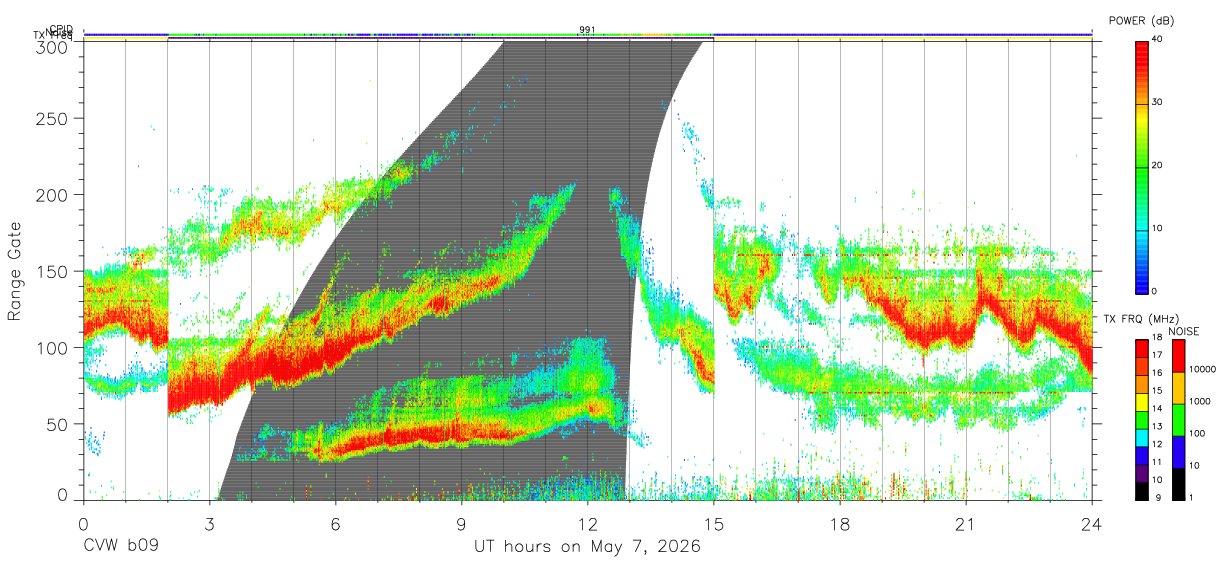Click the 991 CPID value above plot

587,30
